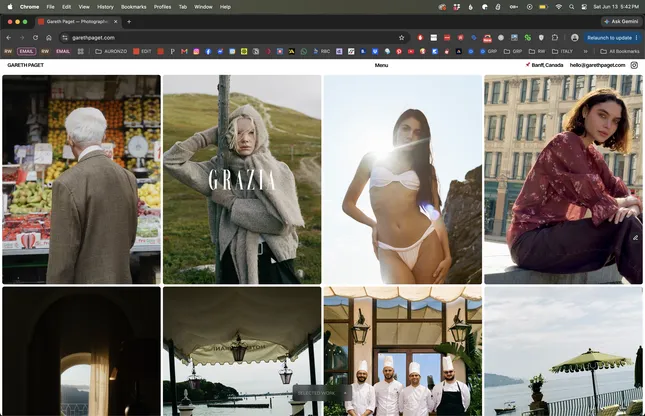Open the four chefs group photo
Screen dimensions: 645x416
[x=403, y=351]
